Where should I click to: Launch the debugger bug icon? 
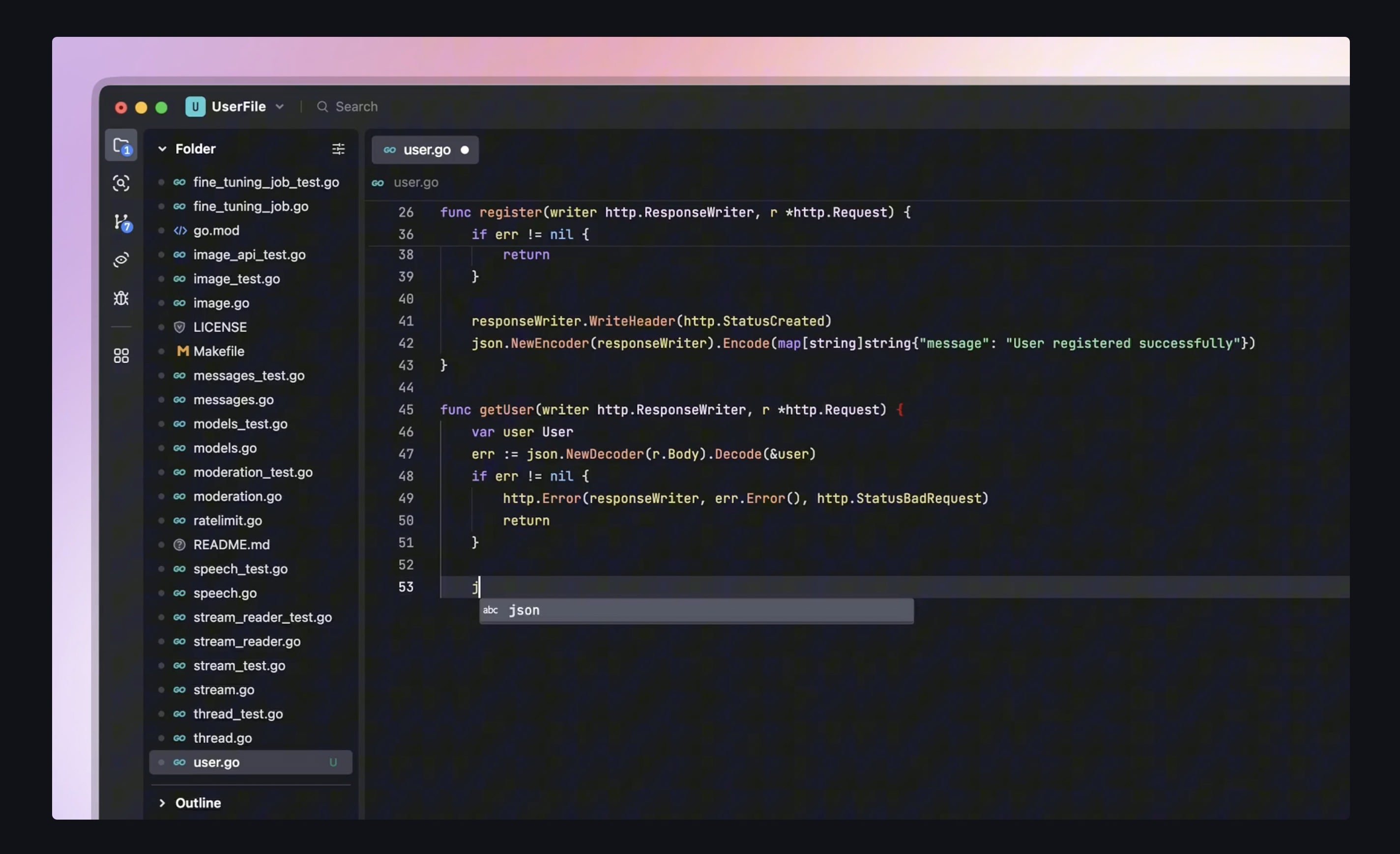120,298
